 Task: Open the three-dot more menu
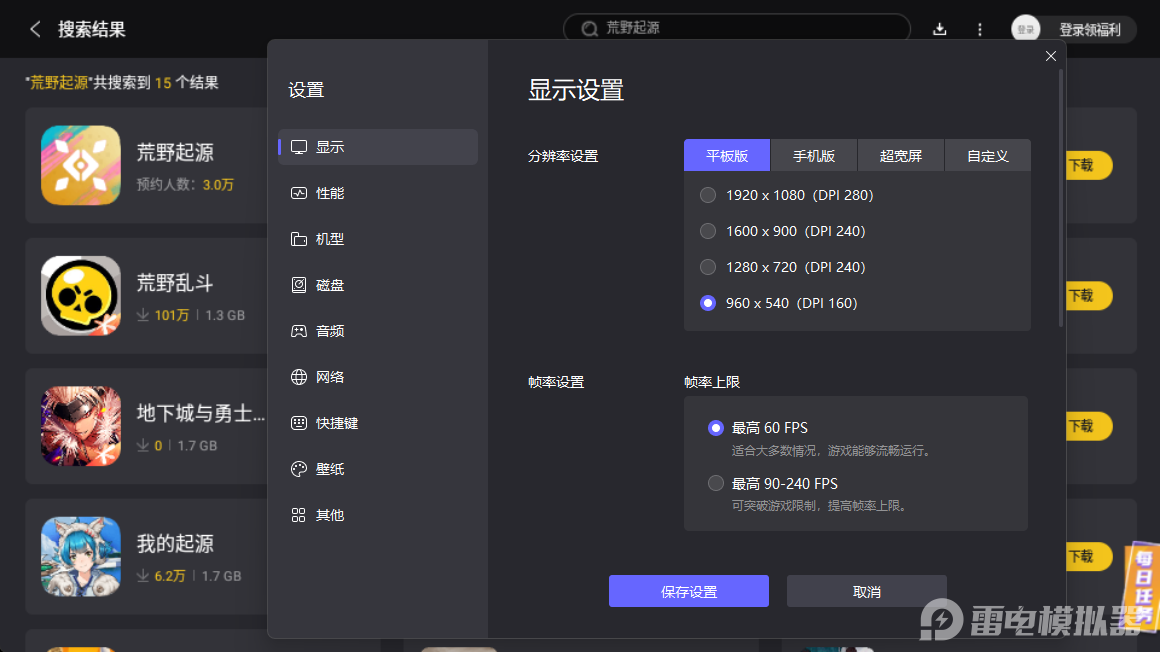[979, 30]
